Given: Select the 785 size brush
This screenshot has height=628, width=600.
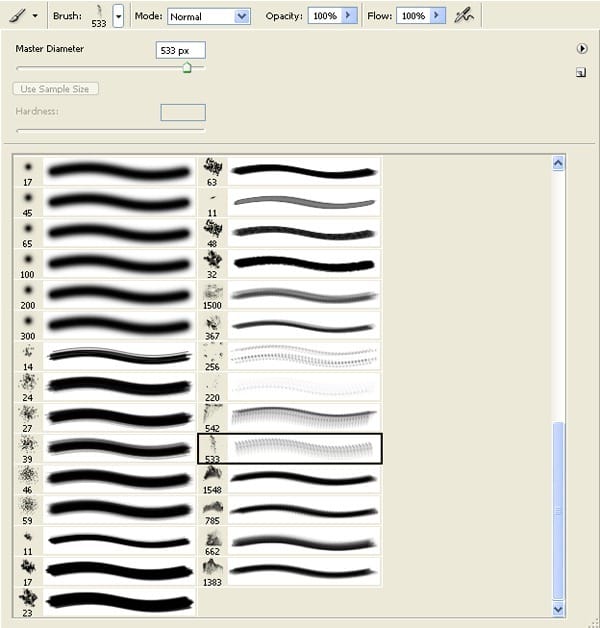Looking at the screenshot, I should [290, 511].
